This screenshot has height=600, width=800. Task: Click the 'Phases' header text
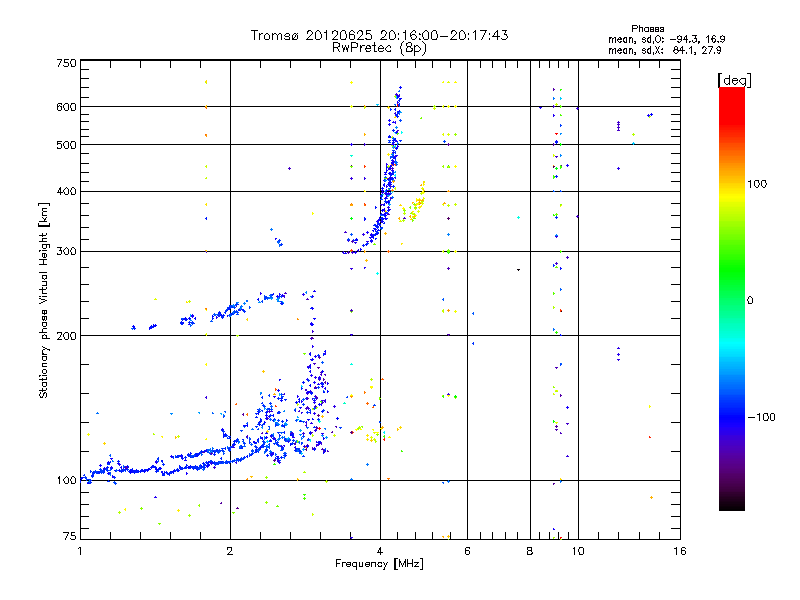647,29
